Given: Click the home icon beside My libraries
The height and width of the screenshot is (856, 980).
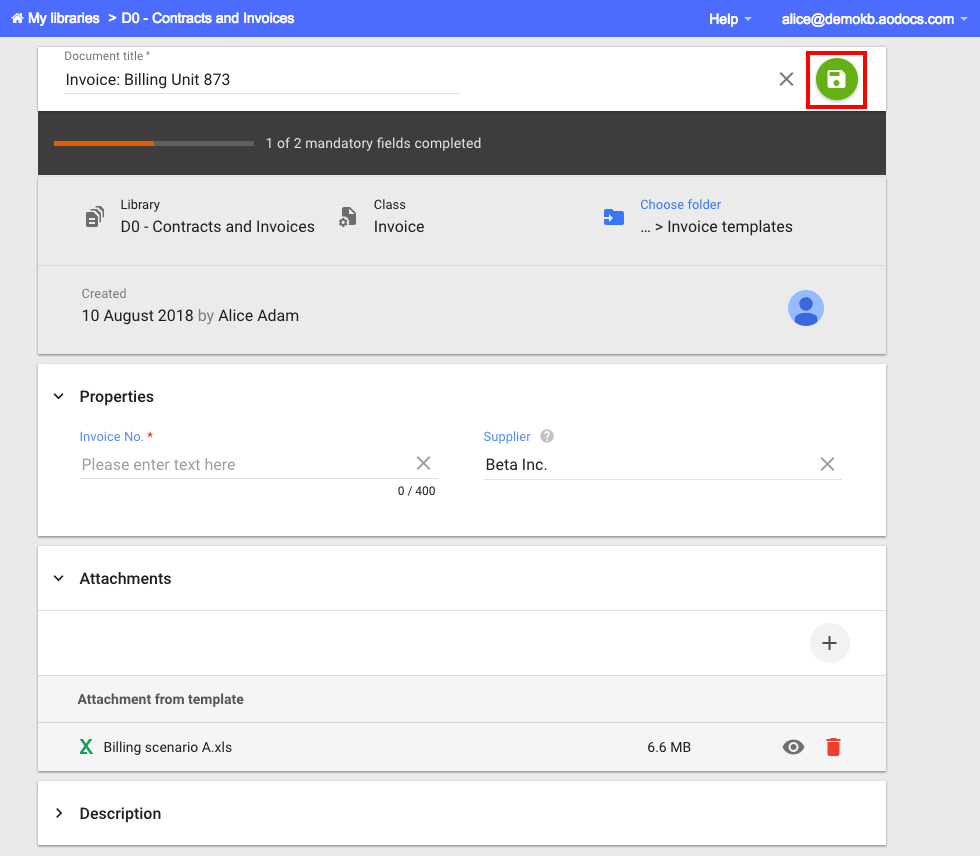Looking at the screenshot, I should pyautogui.click(x=18, y=18).
